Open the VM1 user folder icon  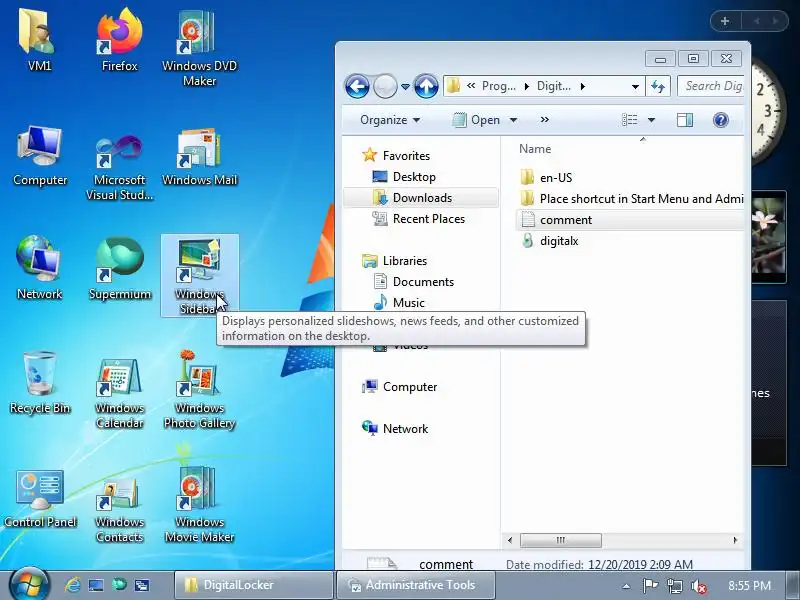39,40
